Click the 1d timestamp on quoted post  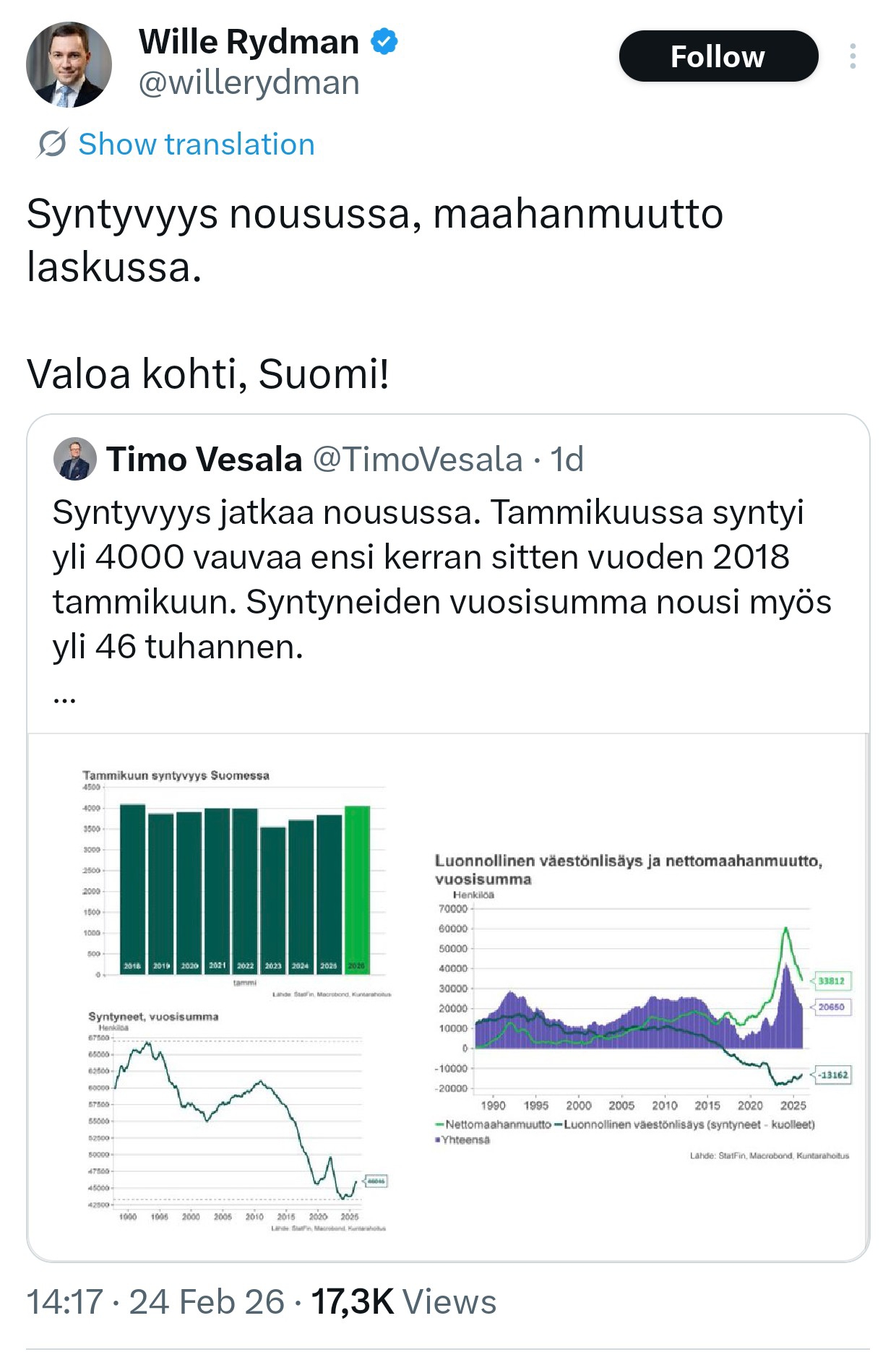(567, 459)
